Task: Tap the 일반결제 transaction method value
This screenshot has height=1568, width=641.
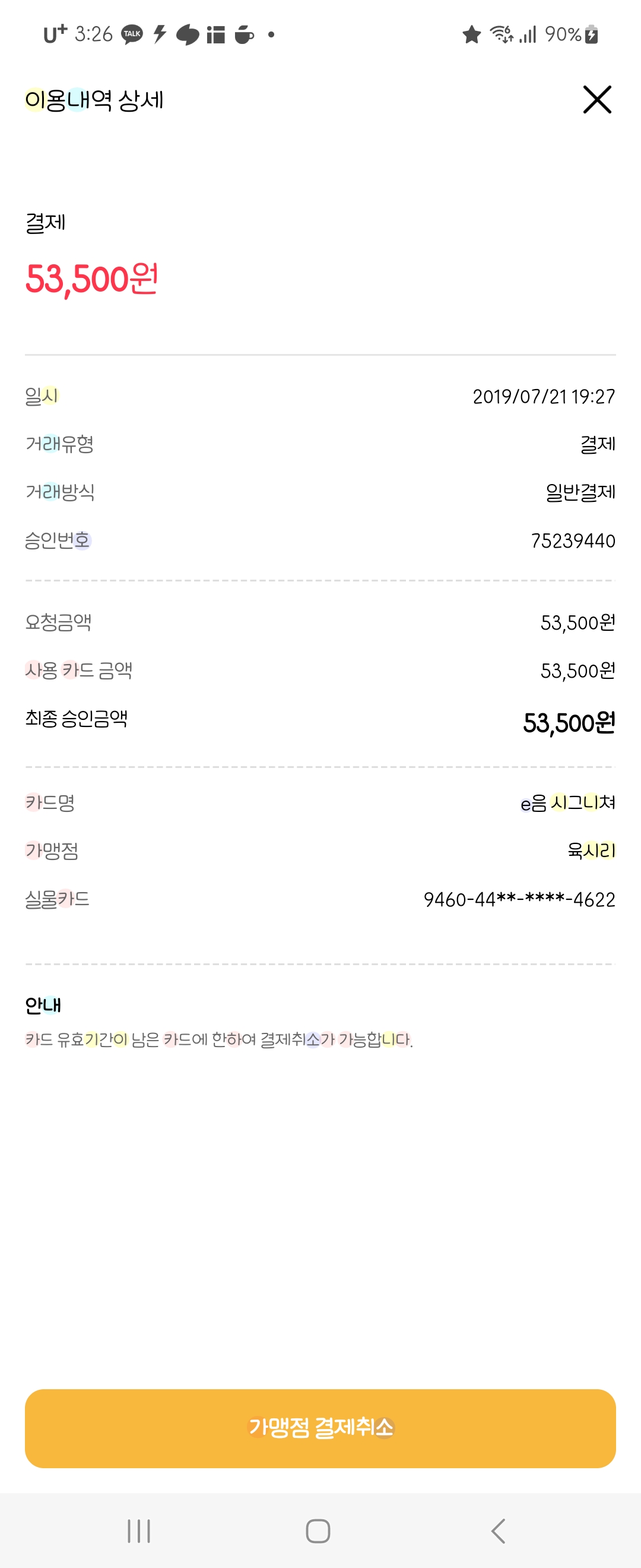Action: tap(580, 492)
